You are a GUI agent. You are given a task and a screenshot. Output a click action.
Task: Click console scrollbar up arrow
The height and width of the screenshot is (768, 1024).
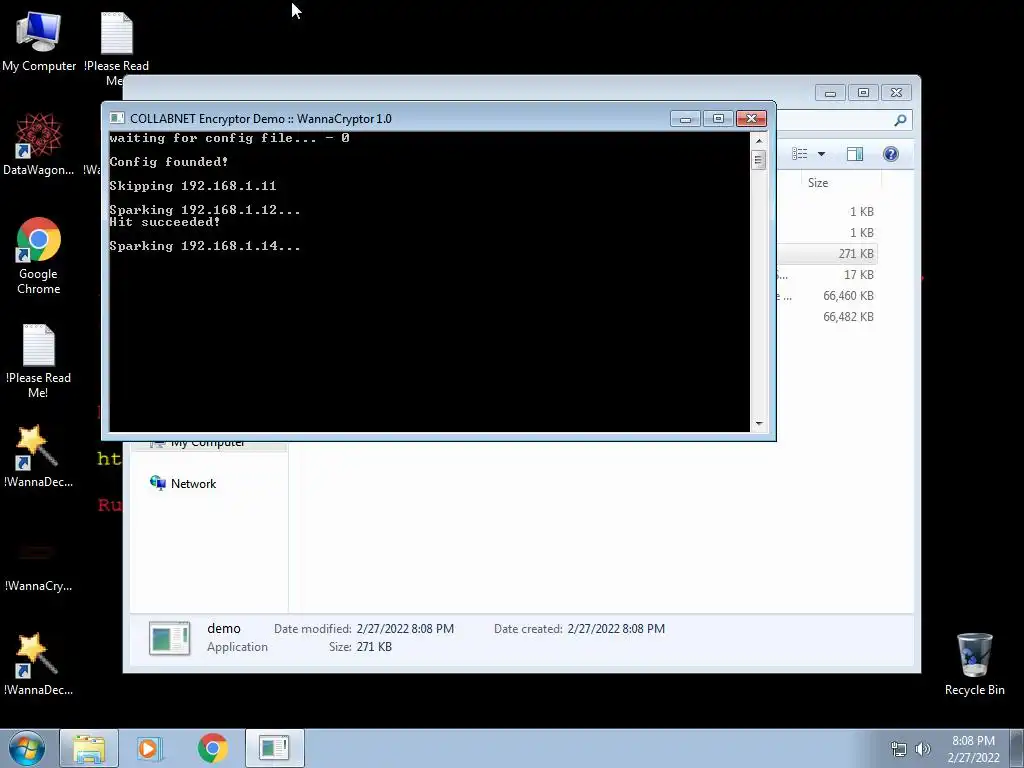(759, 140)
